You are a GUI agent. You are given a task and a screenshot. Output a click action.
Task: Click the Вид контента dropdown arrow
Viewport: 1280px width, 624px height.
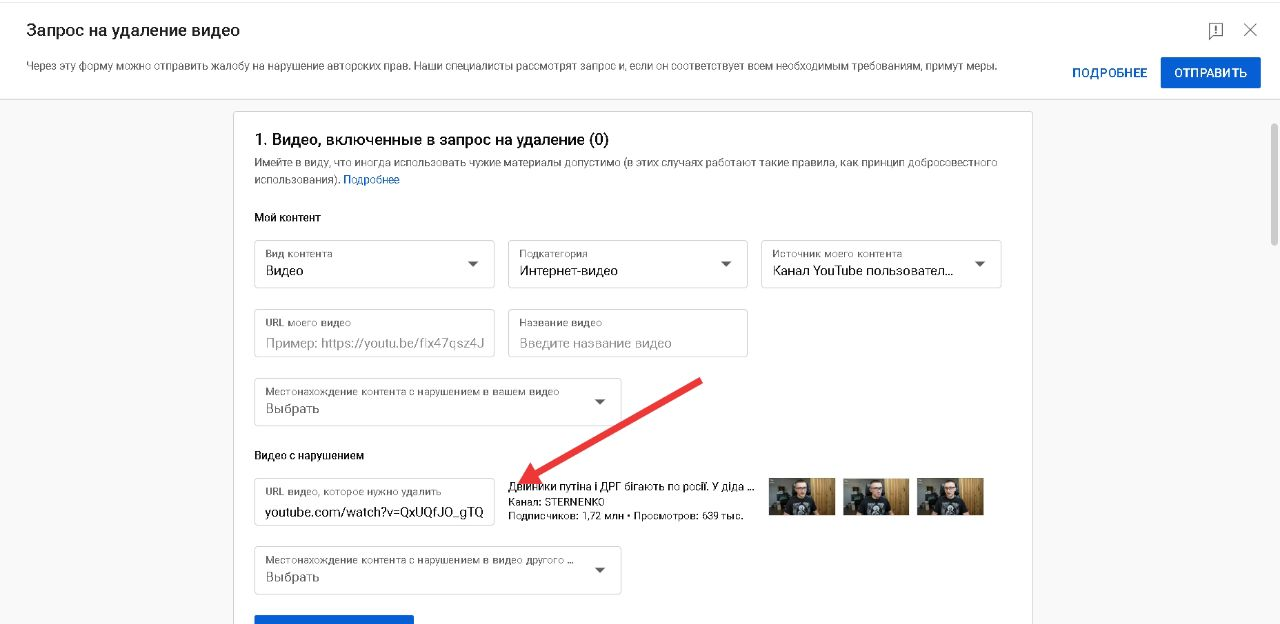[473, 264]
